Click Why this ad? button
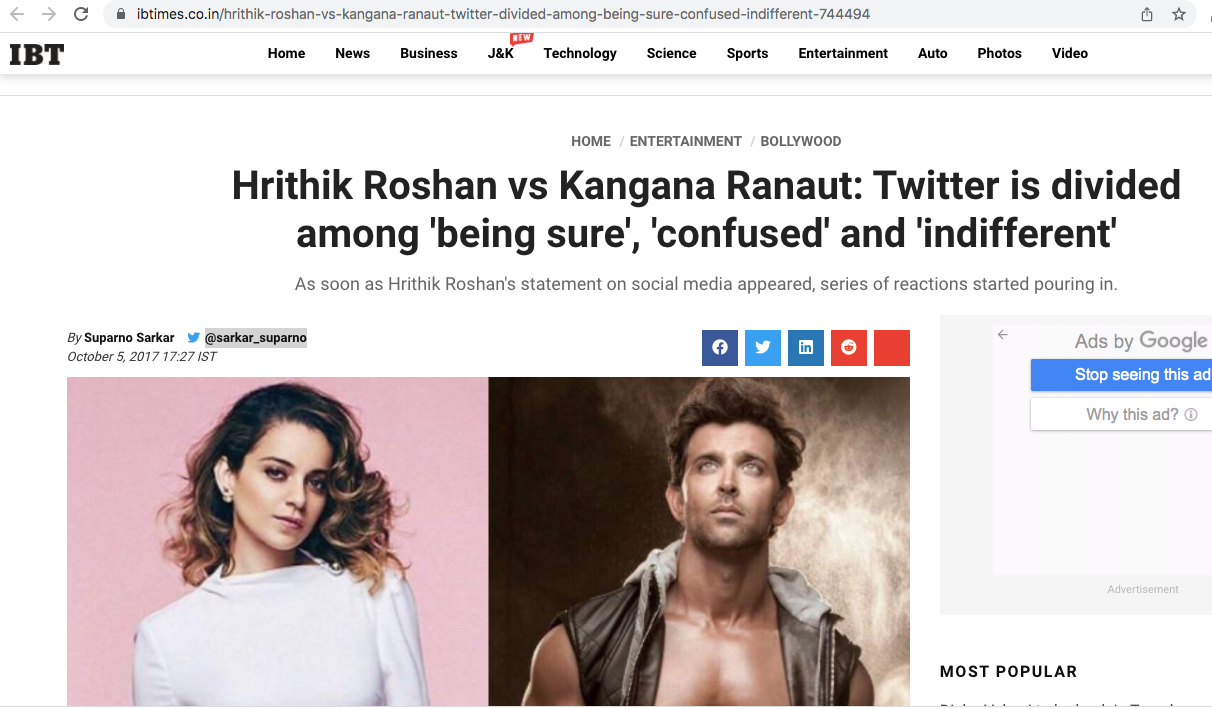 pyautogui.click(x=1121, y=414)
